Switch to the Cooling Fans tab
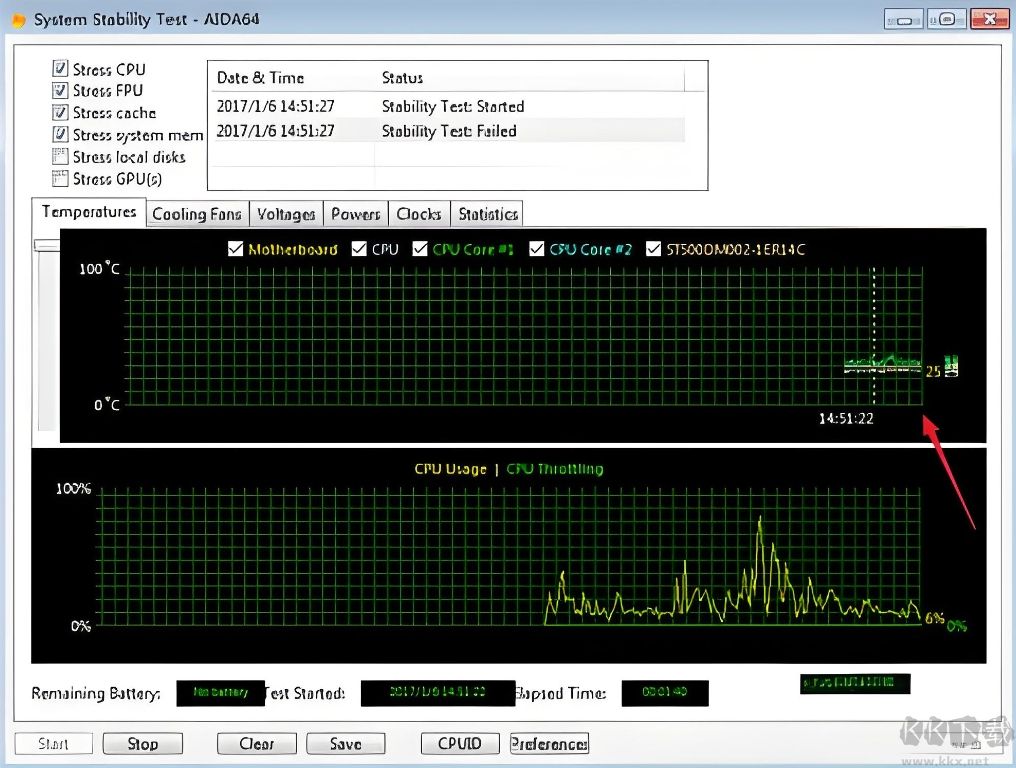 coord(197,214)
